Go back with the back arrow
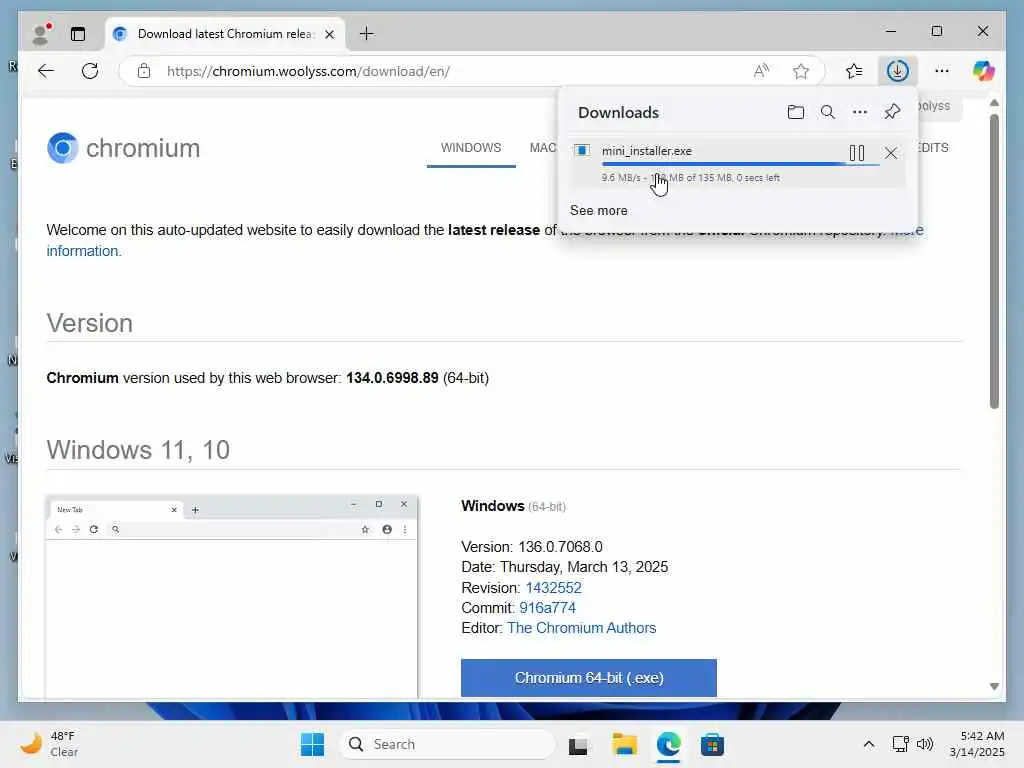 pyautogui.click(x=46, y=71)
